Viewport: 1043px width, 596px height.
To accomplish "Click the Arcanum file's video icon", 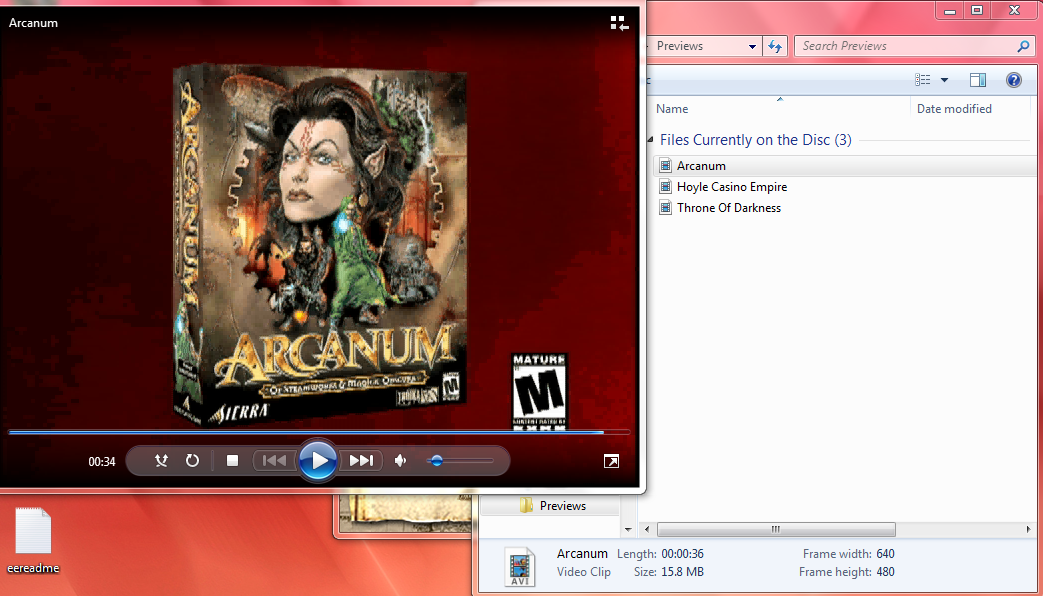I will click(665, 166).
